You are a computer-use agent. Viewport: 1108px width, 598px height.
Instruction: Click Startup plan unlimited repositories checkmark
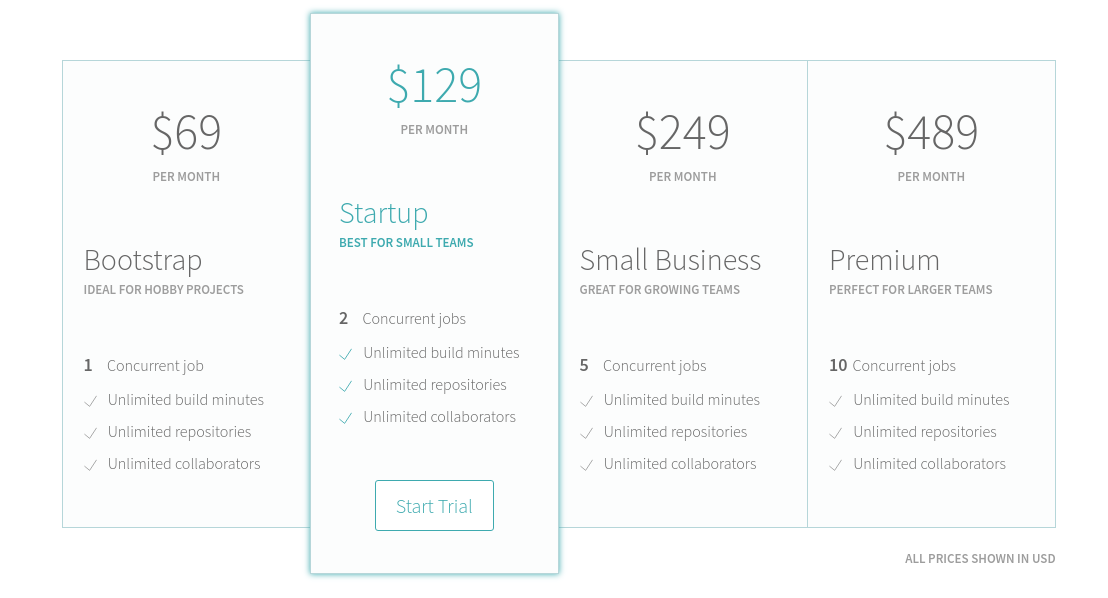pyautogui.click(x=346, y=386)
